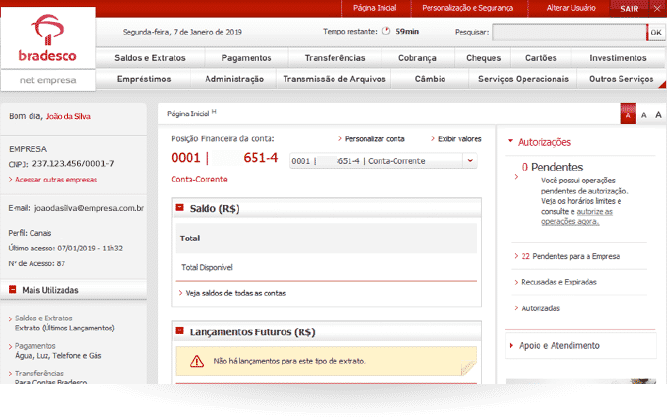This screenshot has height=418, width=667.
Task: Open Personalização e Segurança
Action: tap(467, 8)
